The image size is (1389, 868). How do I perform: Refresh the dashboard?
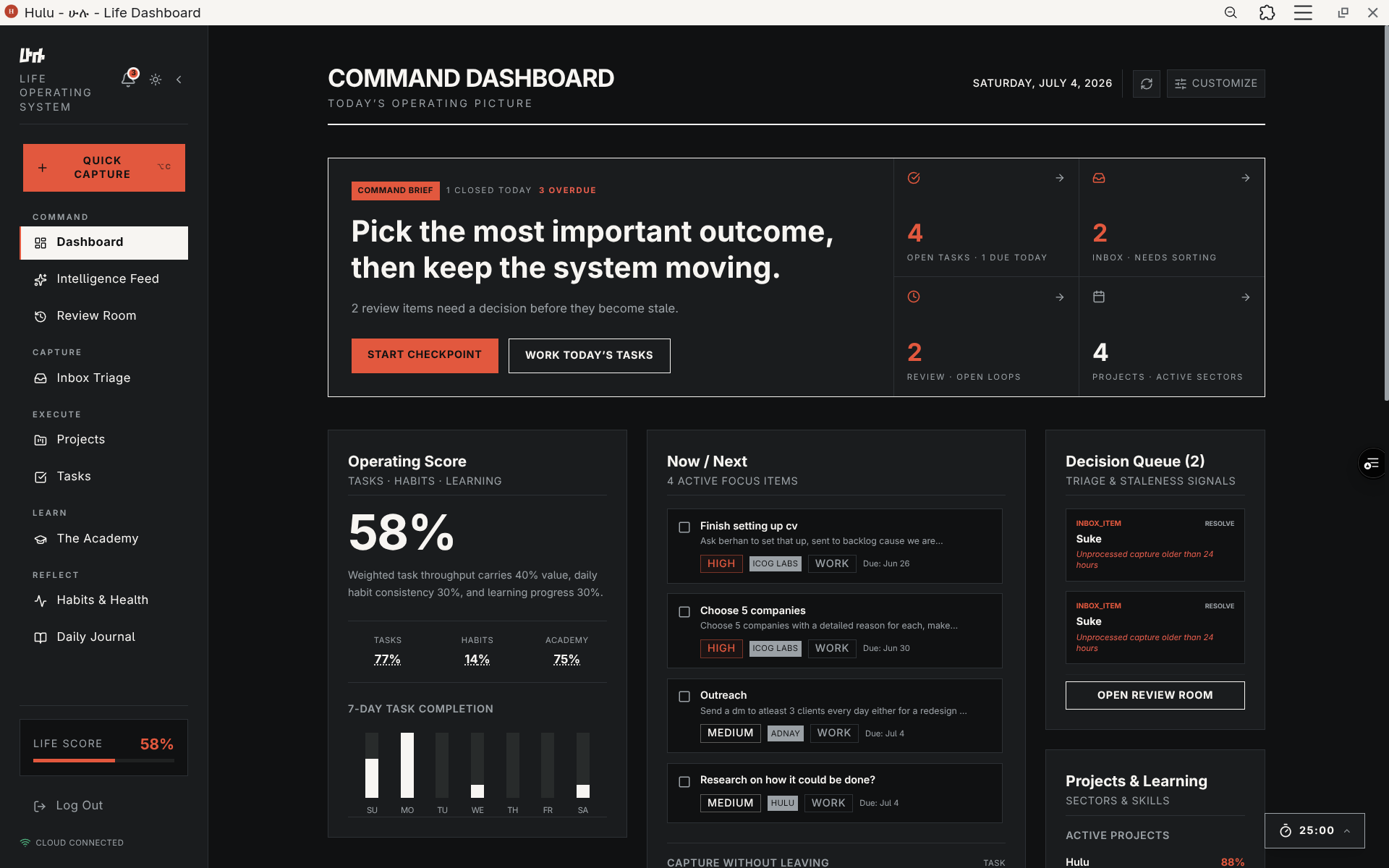(1147, 84)
